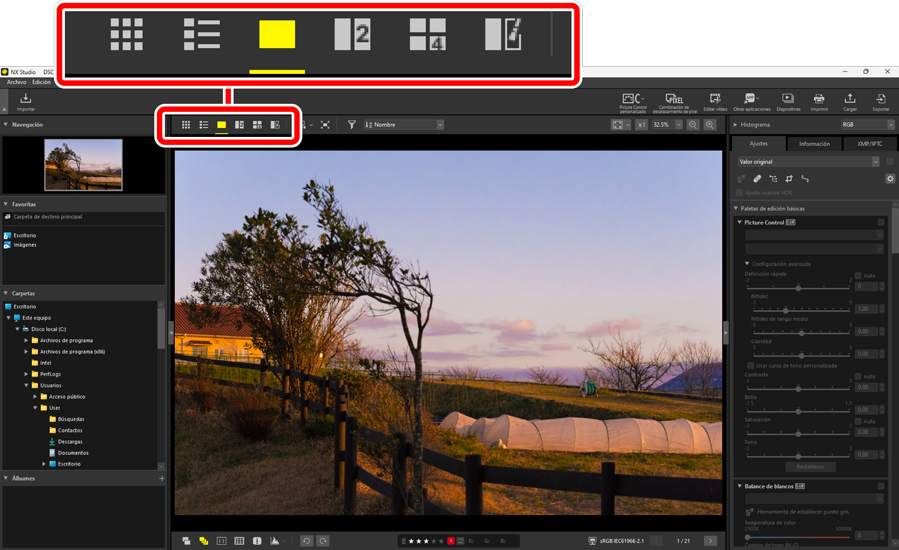
Task: Click the Exportar icon
Action: click(x=880, y=101)
